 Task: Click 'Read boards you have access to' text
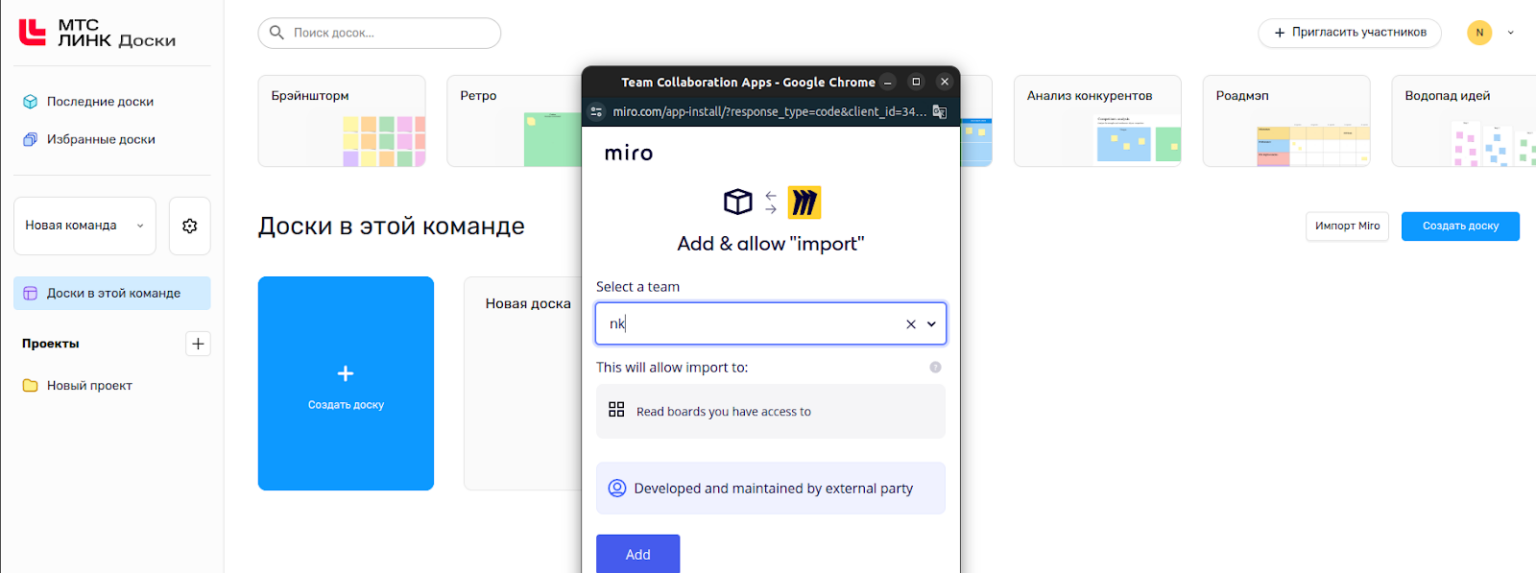tap(724, 411)
